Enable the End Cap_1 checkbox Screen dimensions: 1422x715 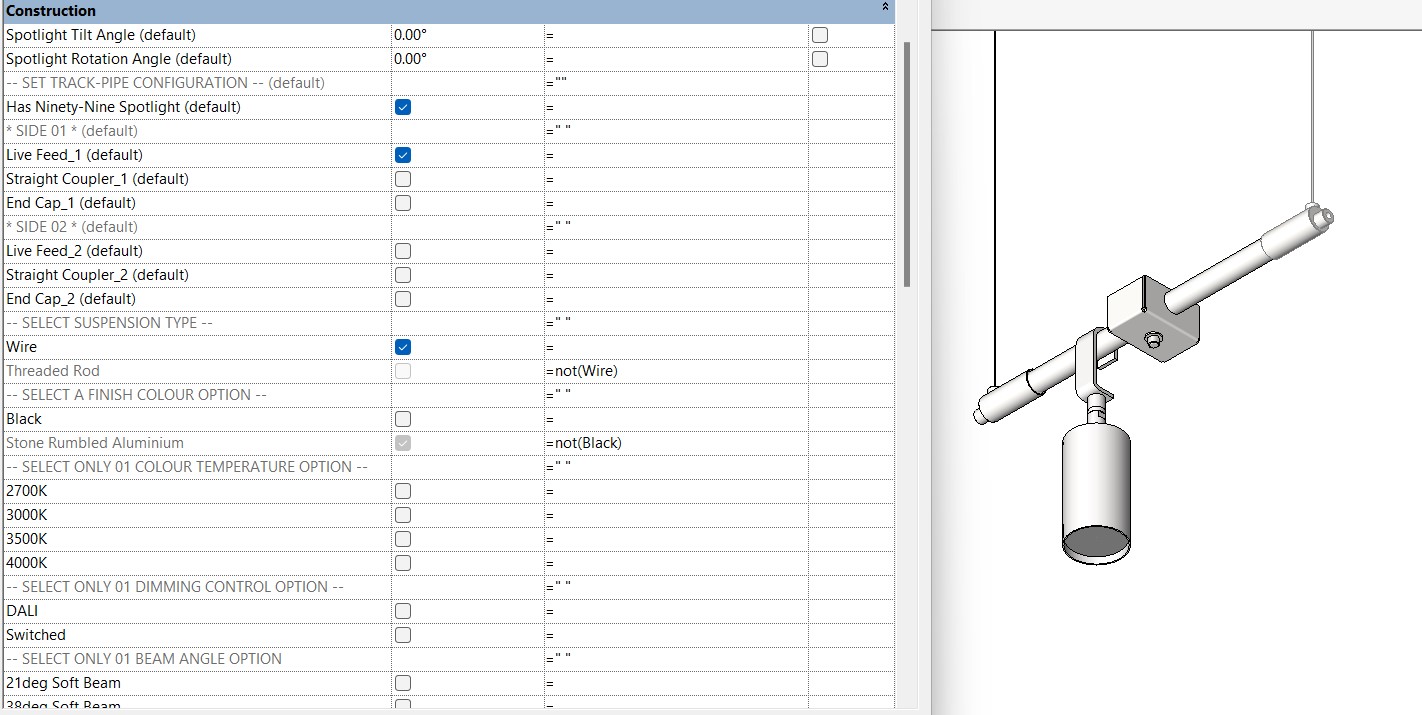pos(402,203)
